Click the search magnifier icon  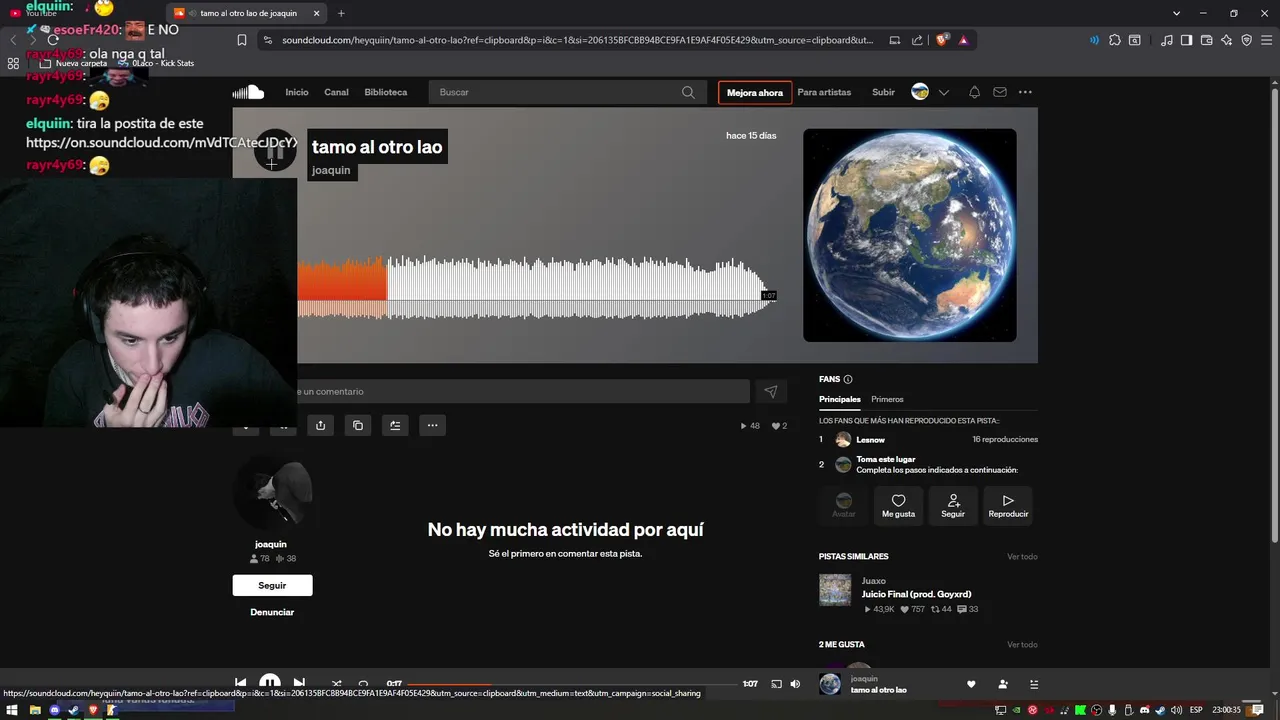tap(688, 92)
